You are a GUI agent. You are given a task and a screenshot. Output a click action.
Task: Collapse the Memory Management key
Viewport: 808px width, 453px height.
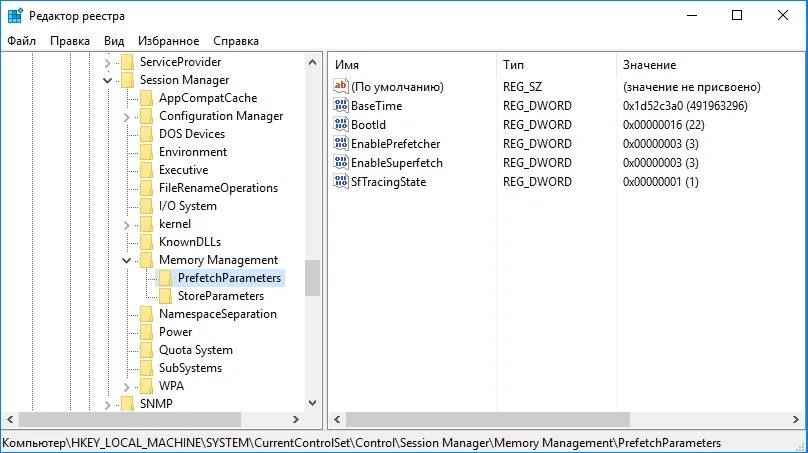pos(126,260)
